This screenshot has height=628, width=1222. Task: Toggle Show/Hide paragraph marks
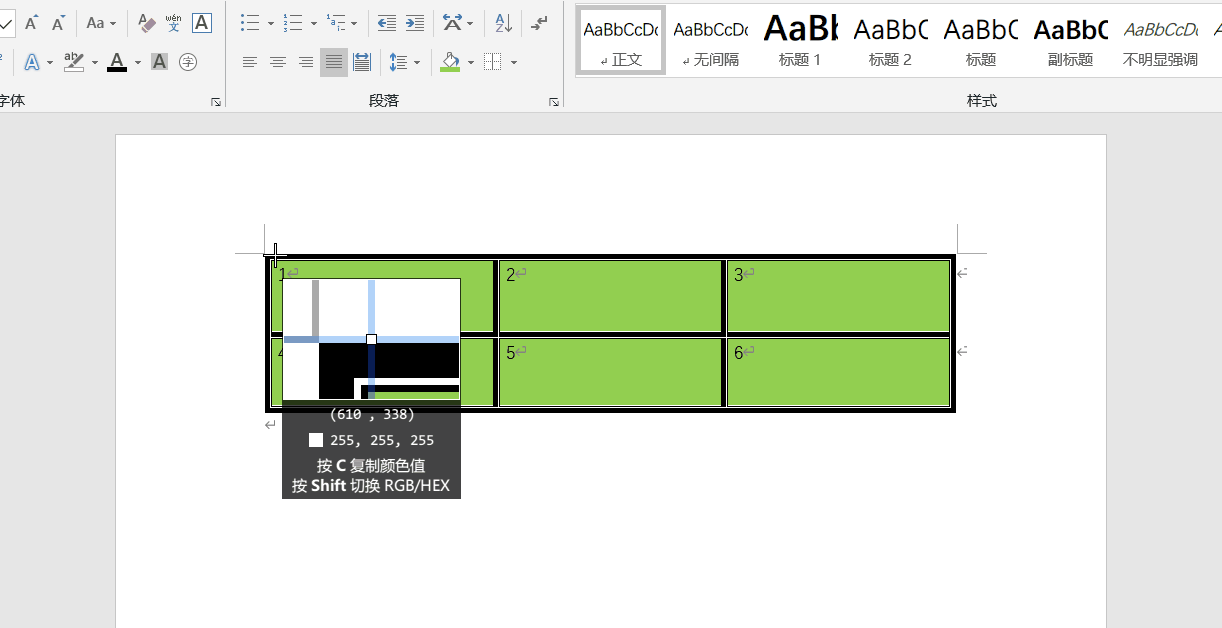[540, 23]
